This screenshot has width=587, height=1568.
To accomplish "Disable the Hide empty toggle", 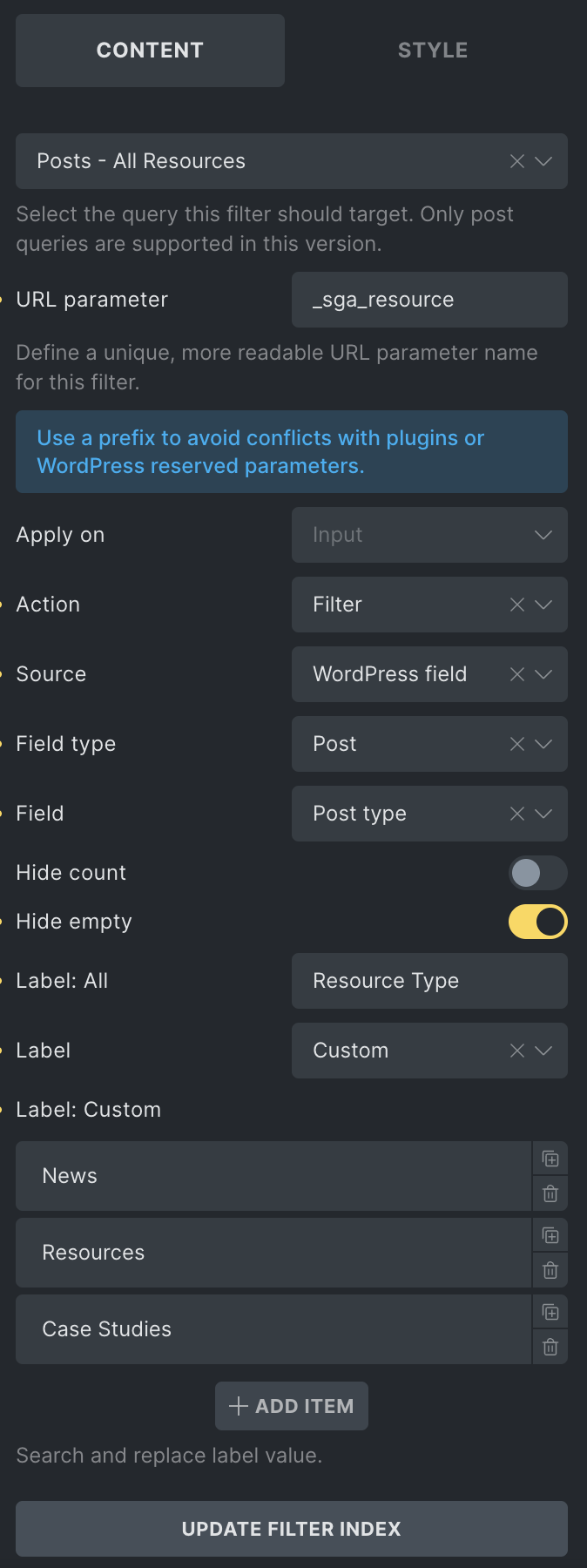I will click(537, 922).
